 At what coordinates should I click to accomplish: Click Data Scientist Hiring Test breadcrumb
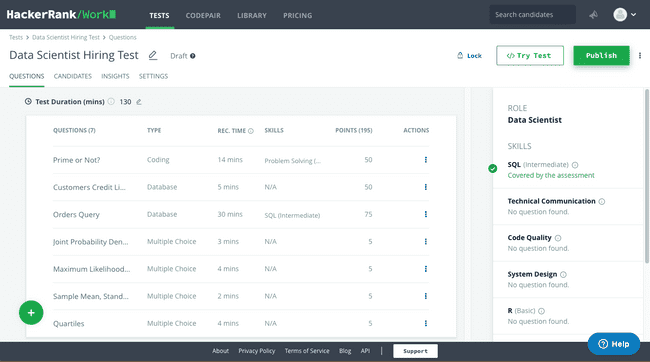(66, 37)
